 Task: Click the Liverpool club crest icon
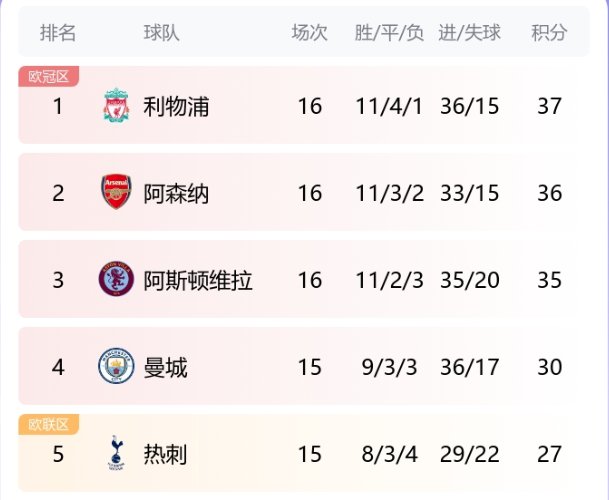tap(116, 106)
